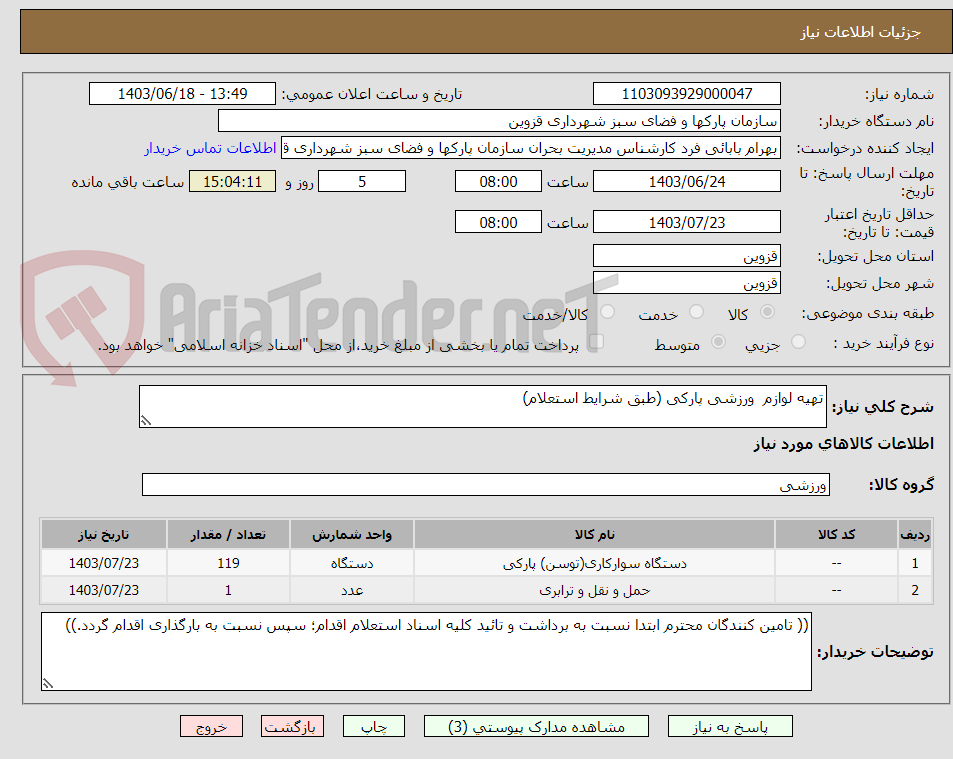Screen dimensions: 953x759
Task: Click item حمل و نقل و ترابری
Action: tap(594, 590)
